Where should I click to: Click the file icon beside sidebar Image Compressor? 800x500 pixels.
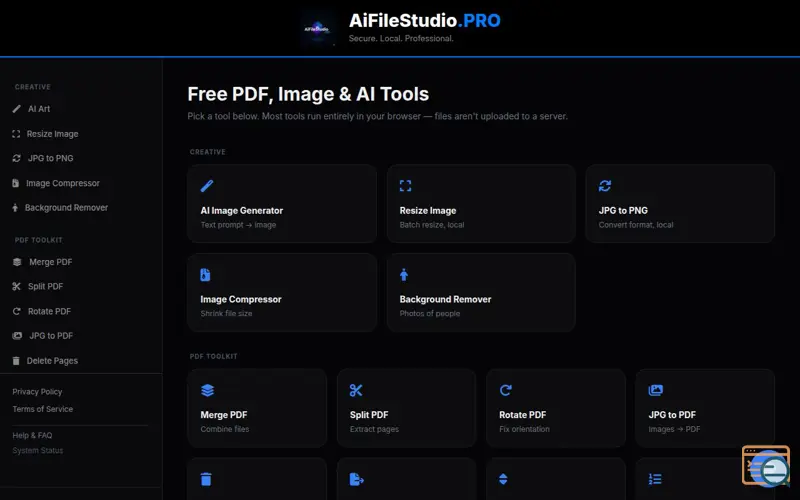click(16, 183)
